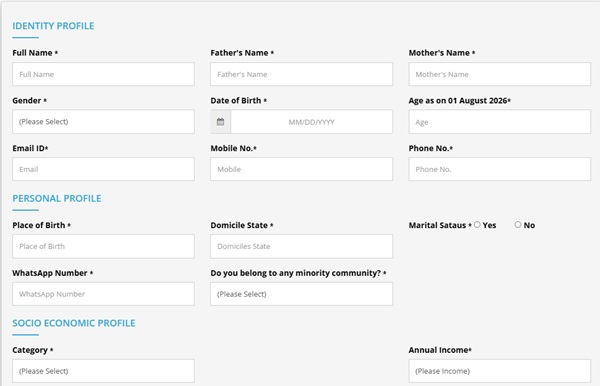Viewport: 600px width, 386px height.
Task: Click the 'Place of Birth' label
Action: tap(41, 225)
